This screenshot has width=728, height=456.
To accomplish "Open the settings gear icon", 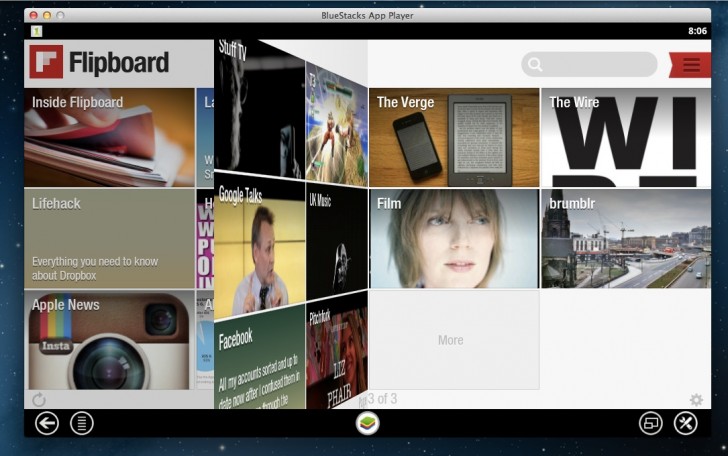I will click(696, 399).
